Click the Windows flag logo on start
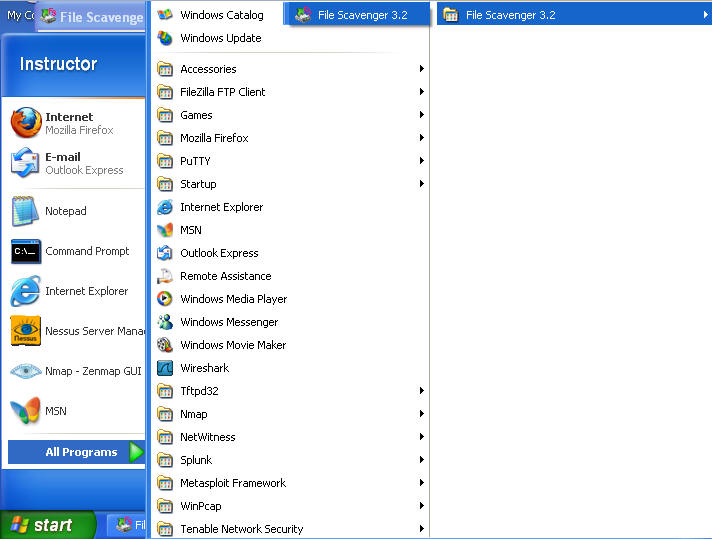 coord(20,524)
